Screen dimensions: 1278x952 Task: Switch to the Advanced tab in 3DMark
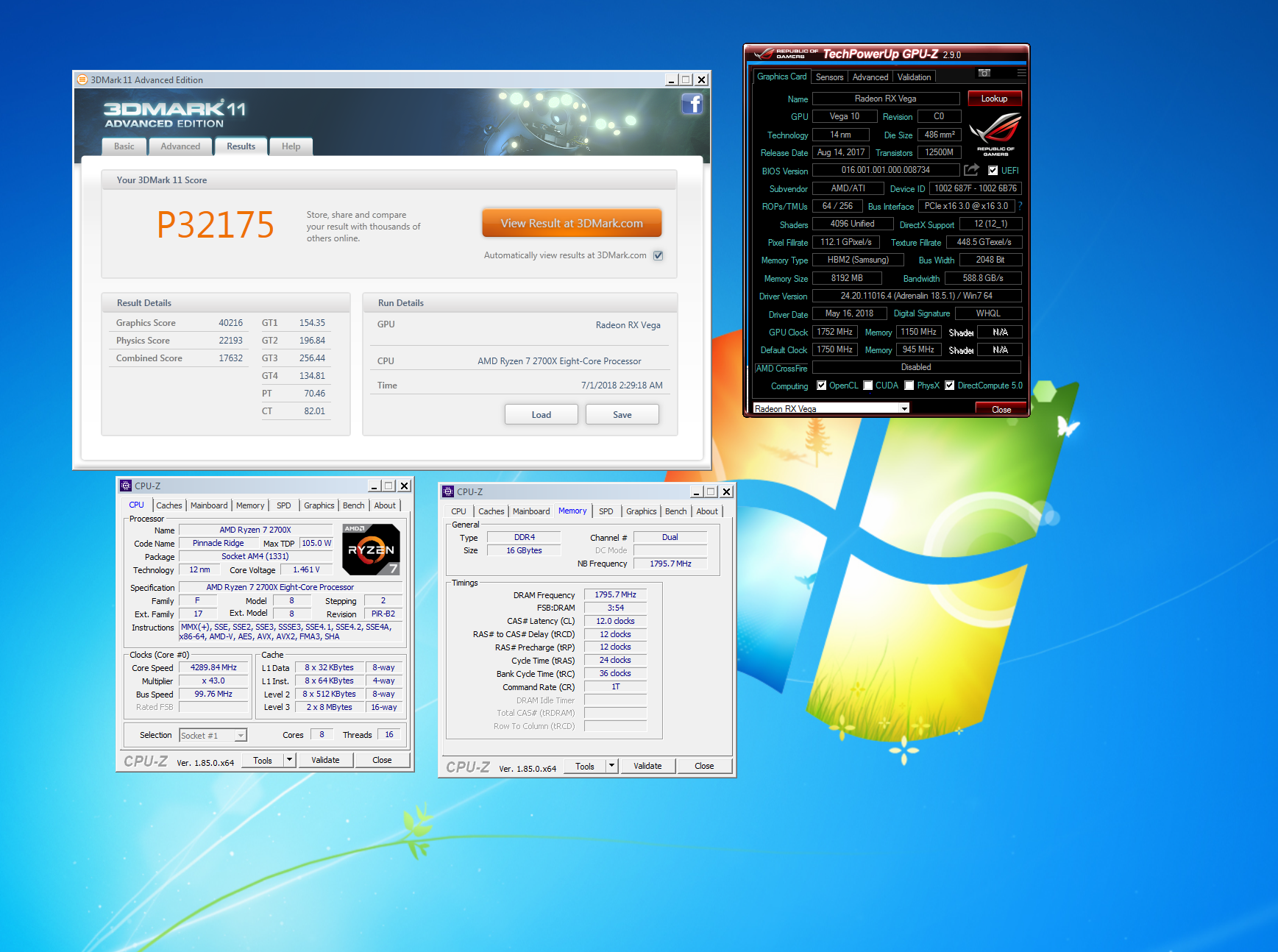coord(180,146)
